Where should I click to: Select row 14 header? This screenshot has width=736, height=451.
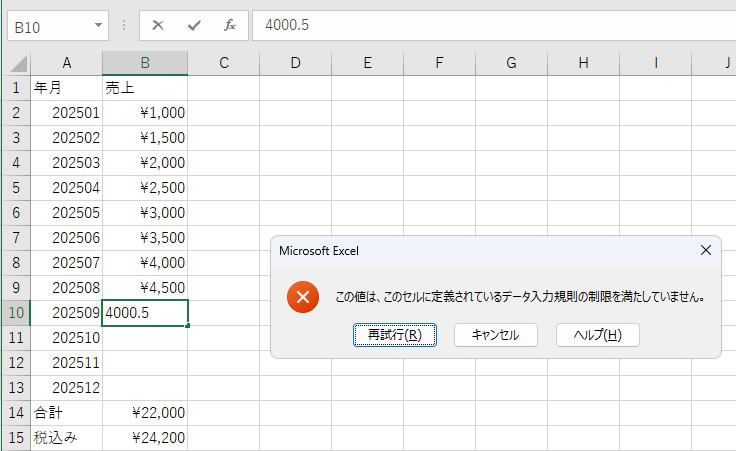(x=16, y=413)
